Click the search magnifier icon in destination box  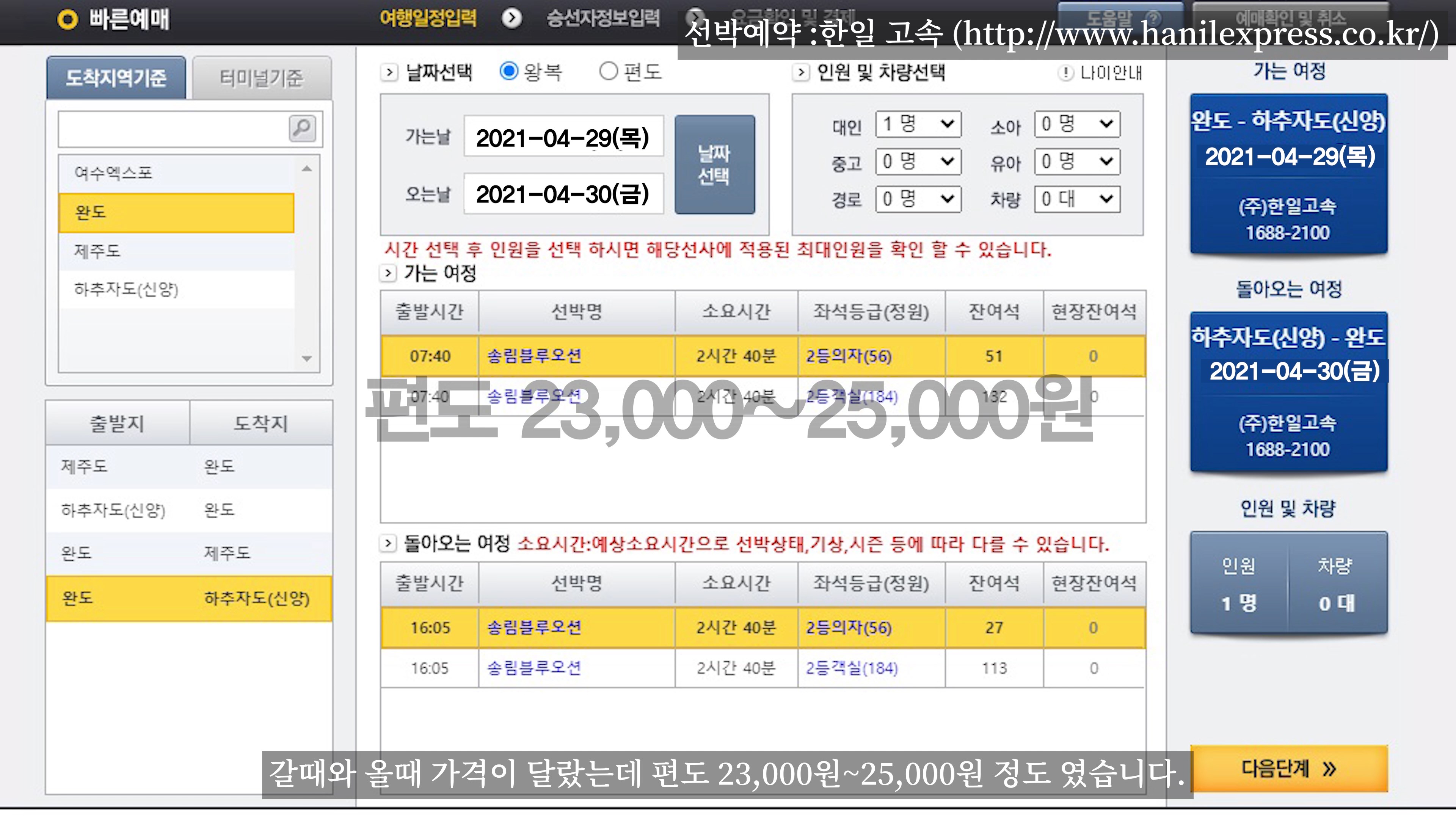tap(302, 128)
